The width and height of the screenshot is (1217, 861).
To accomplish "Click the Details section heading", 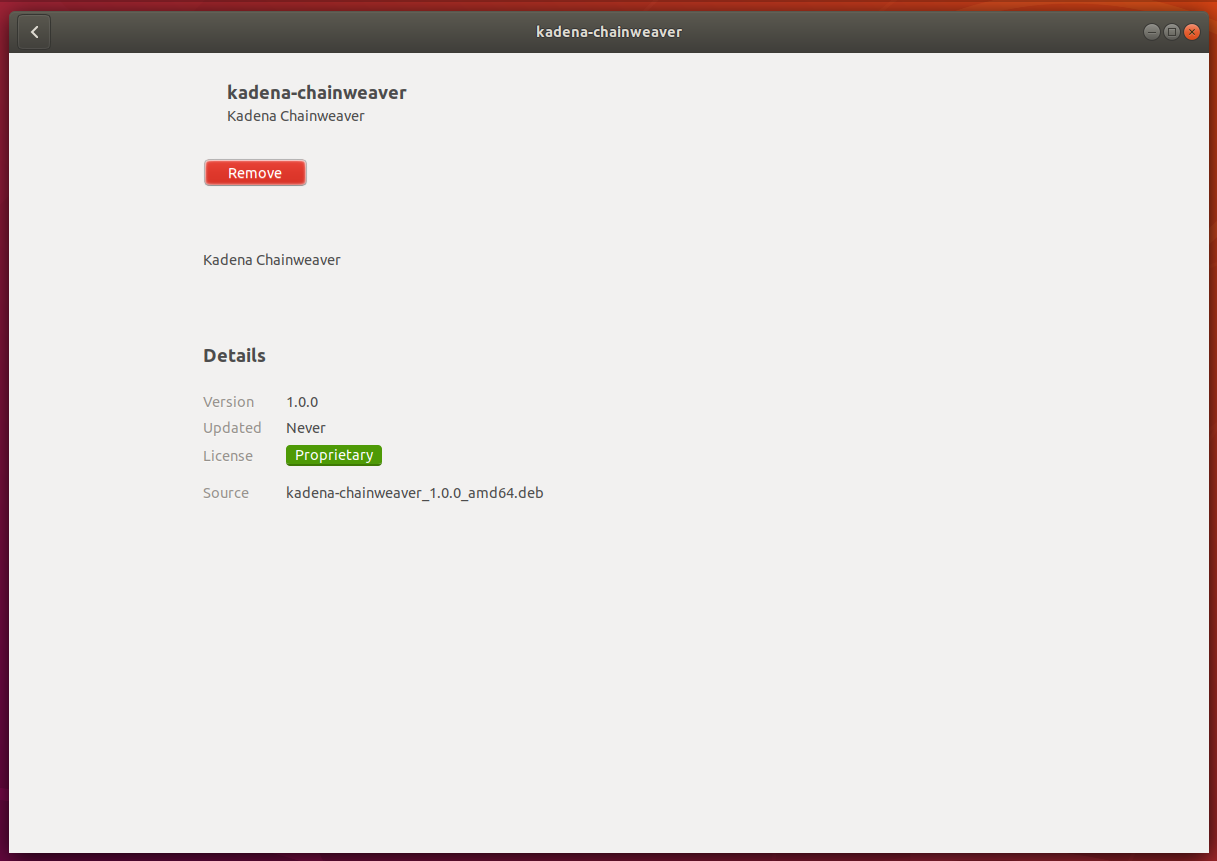I will (234, 356).
